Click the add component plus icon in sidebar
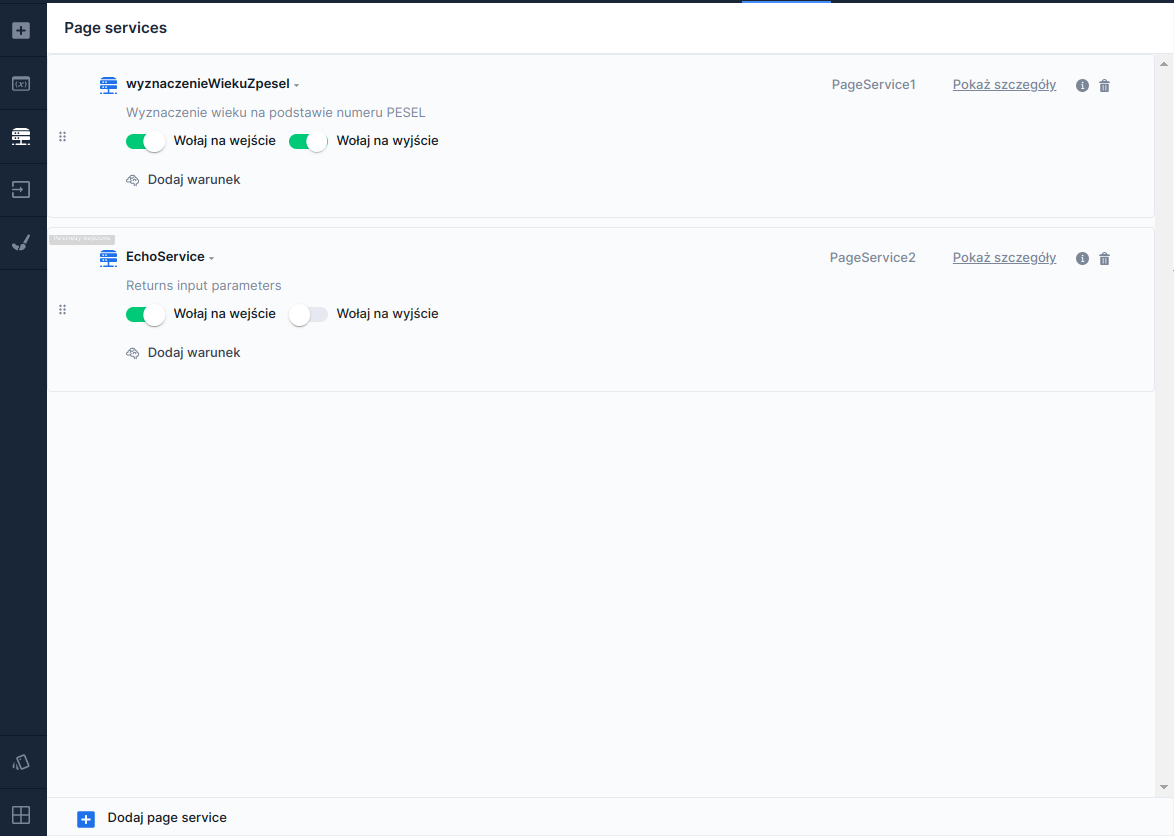The width and height of the screenshot is (1174, 836). [x=21, y=30]
